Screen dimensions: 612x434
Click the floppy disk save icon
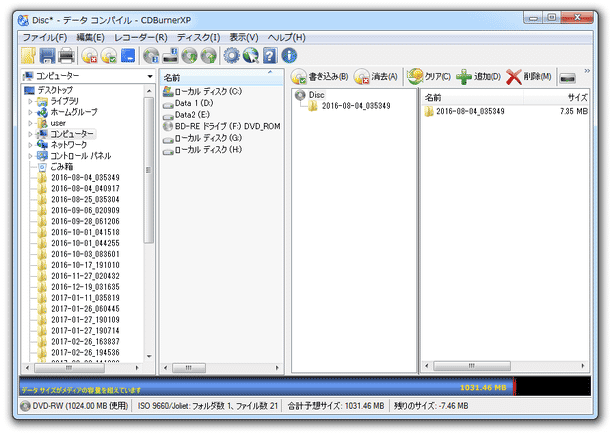pyautogui.click(x=47, y=56)
